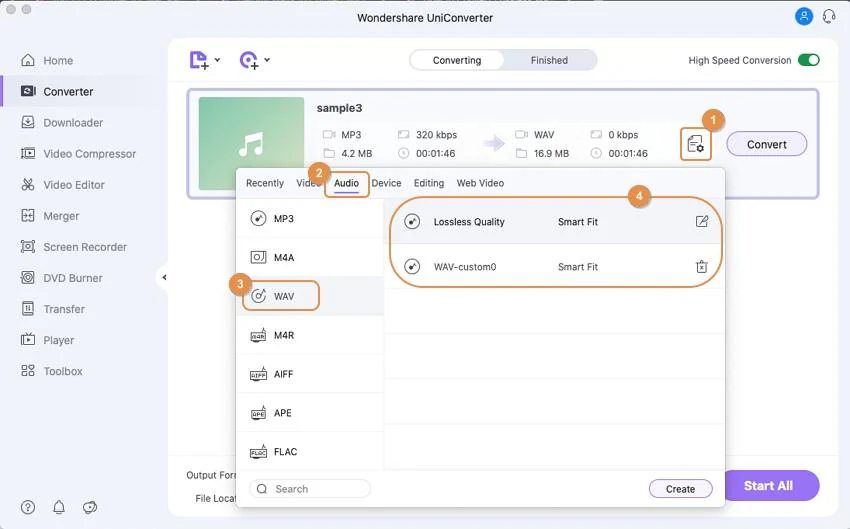Choose the WAV-custom0 preset
The height and width of the screenshot is (529, 850).
click(x=554, y=267)
